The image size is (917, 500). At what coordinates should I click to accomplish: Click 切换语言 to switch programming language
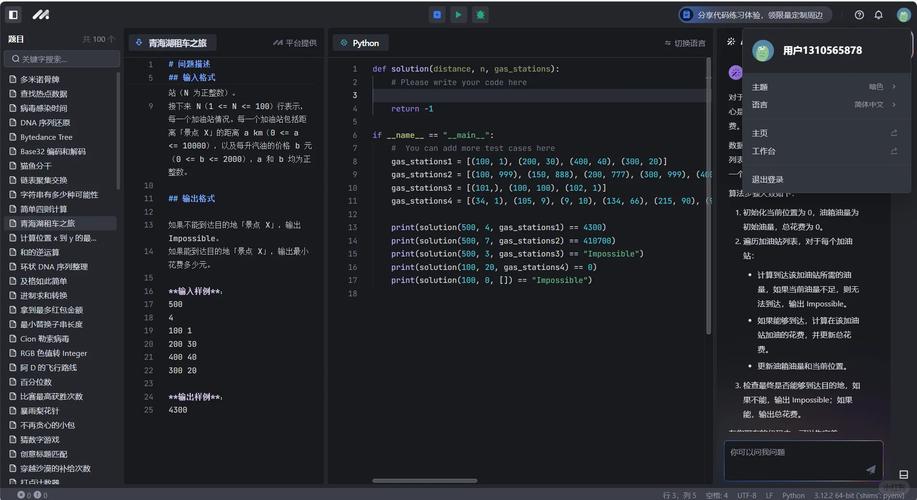click(684, 43)
